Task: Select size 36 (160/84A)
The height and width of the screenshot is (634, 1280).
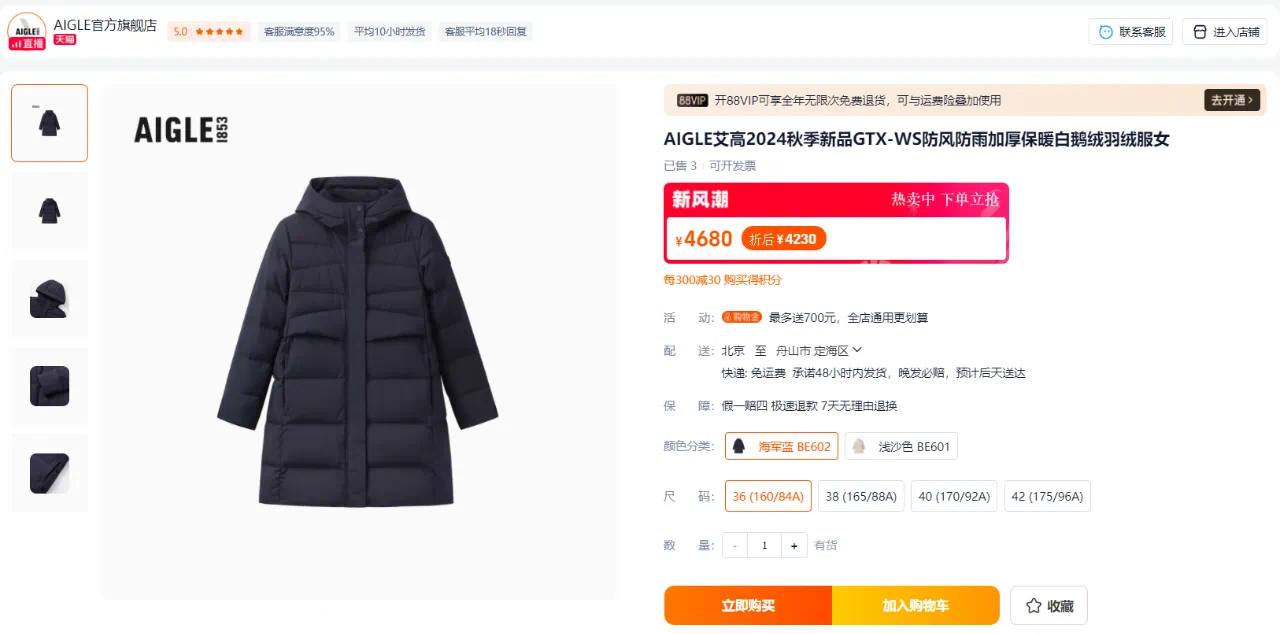Action: 768,496
